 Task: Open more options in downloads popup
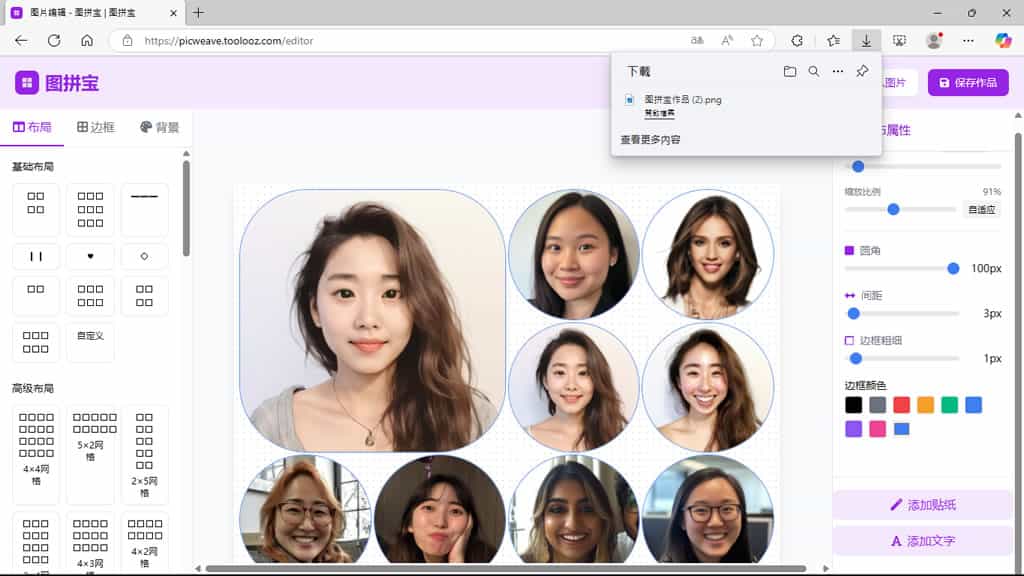tap(838, 71)
